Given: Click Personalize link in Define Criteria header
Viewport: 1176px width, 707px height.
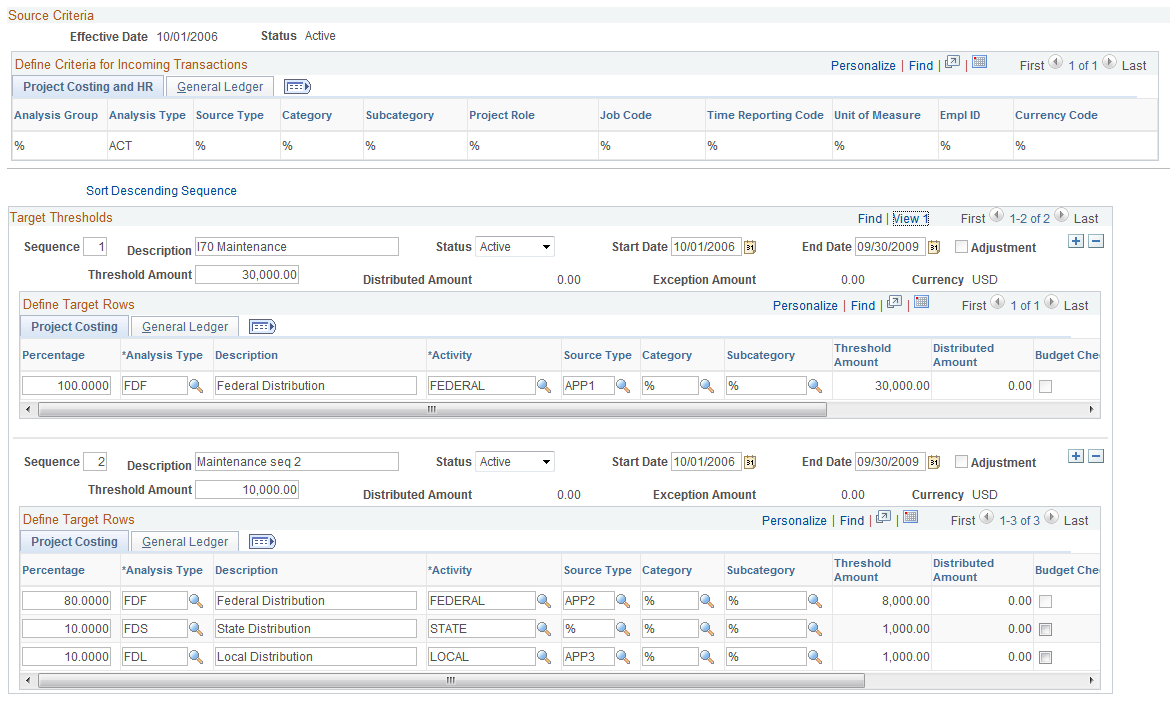Looking at the screenshot, I should pyautogui.click(x=863, y=66).
